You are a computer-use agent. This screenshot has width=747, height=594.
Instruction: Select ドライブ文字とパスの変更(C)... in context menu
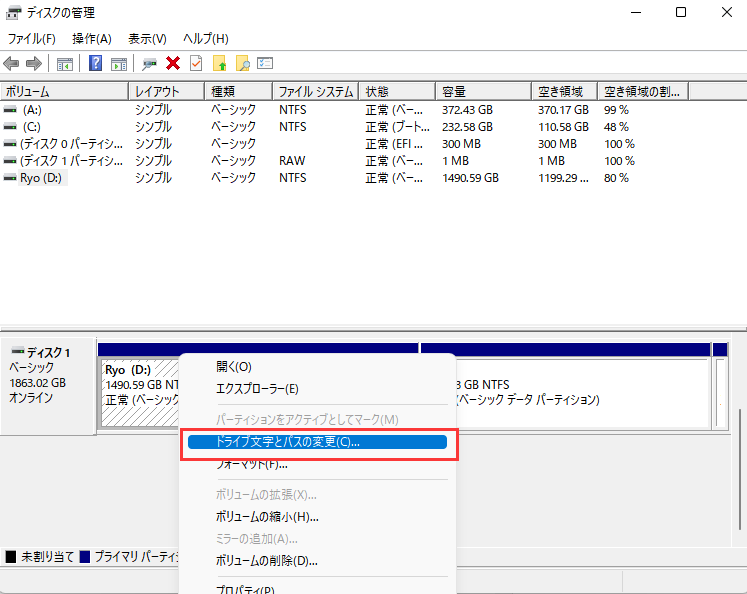(x=288, y=441)
